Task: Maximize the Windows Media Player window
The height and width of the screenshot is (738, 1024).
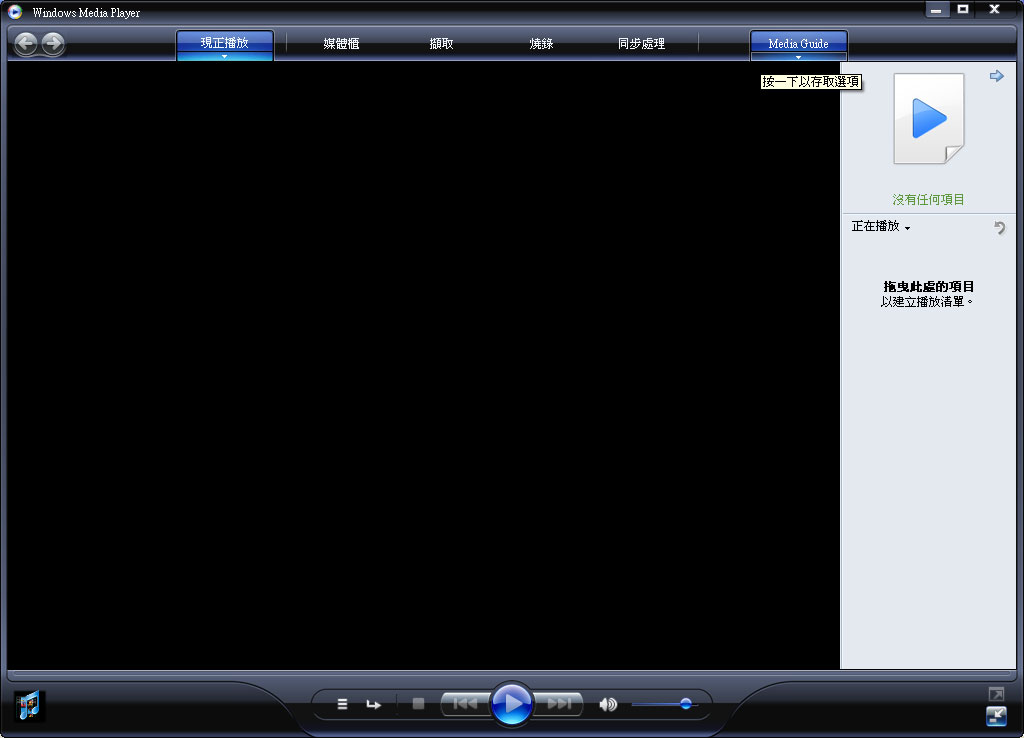Action: coord(963,9)
